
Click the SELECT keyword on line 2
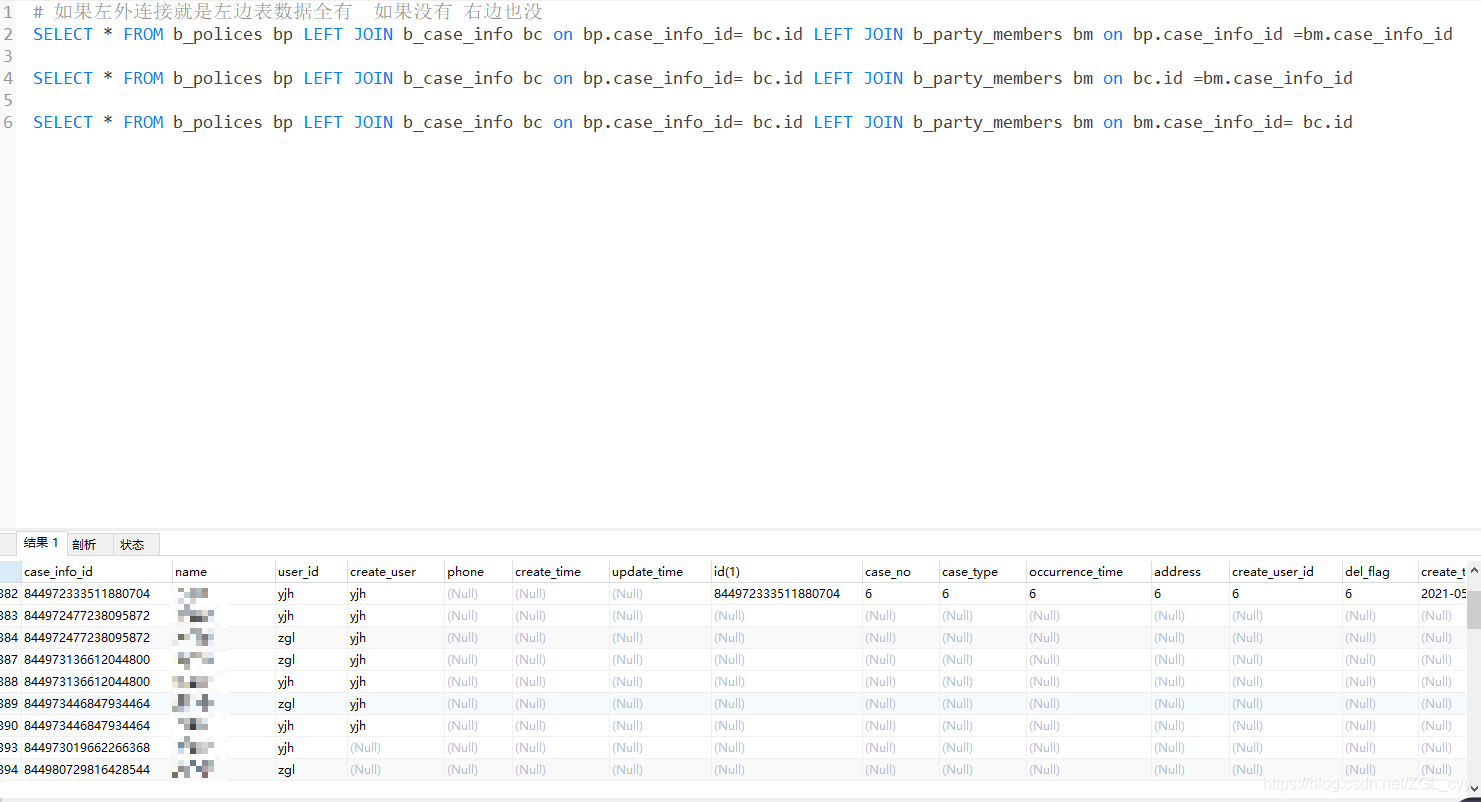tap(63, 34)
